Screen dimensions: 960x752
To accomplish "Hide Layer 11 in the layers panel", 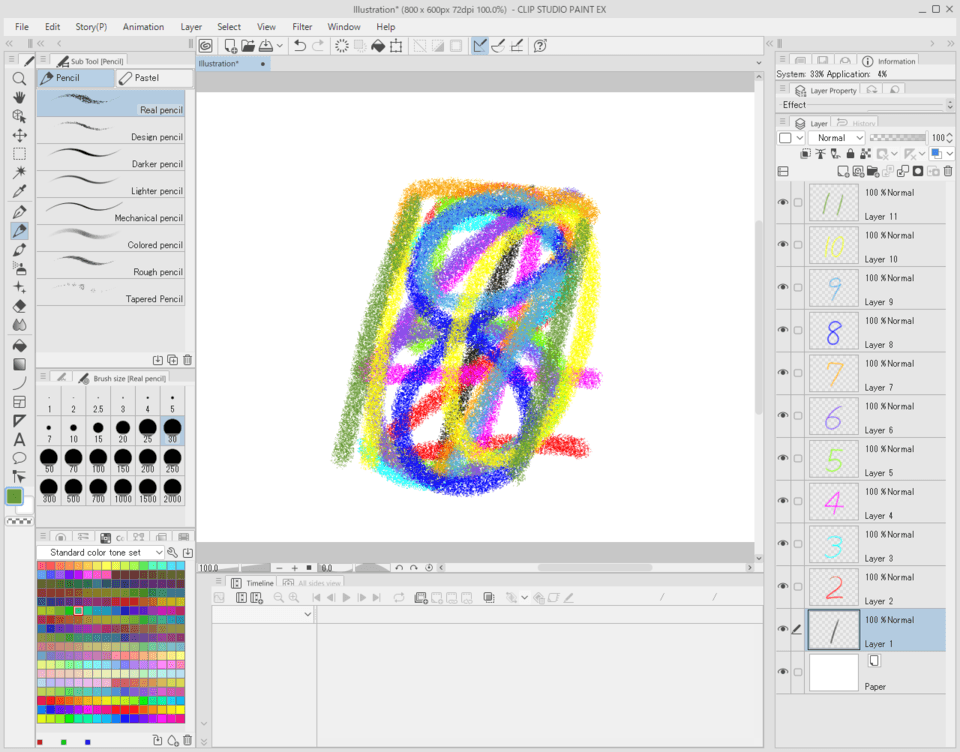I will point(783,202).
